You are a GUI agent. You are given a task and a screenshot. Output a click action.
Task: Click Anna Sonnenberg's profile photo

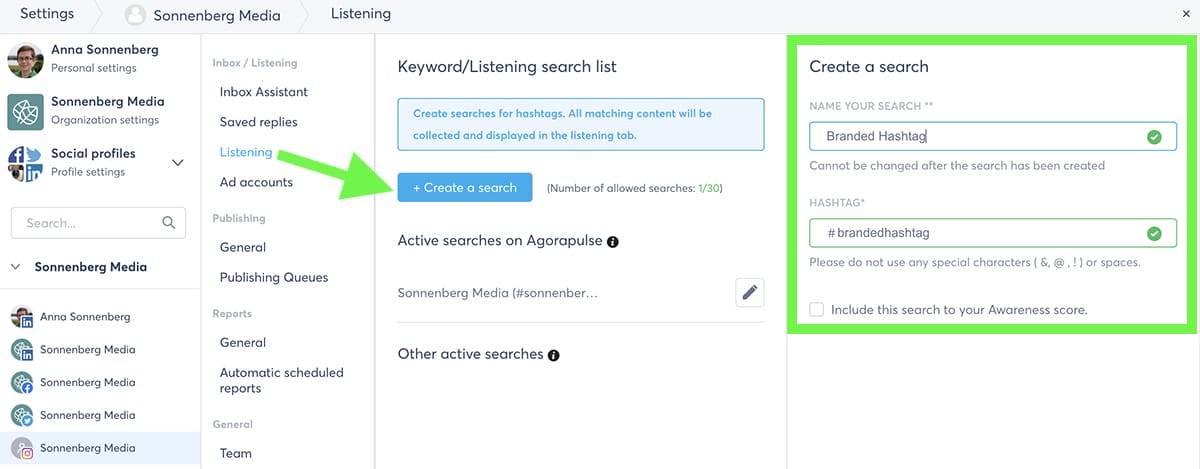point(25,60)
